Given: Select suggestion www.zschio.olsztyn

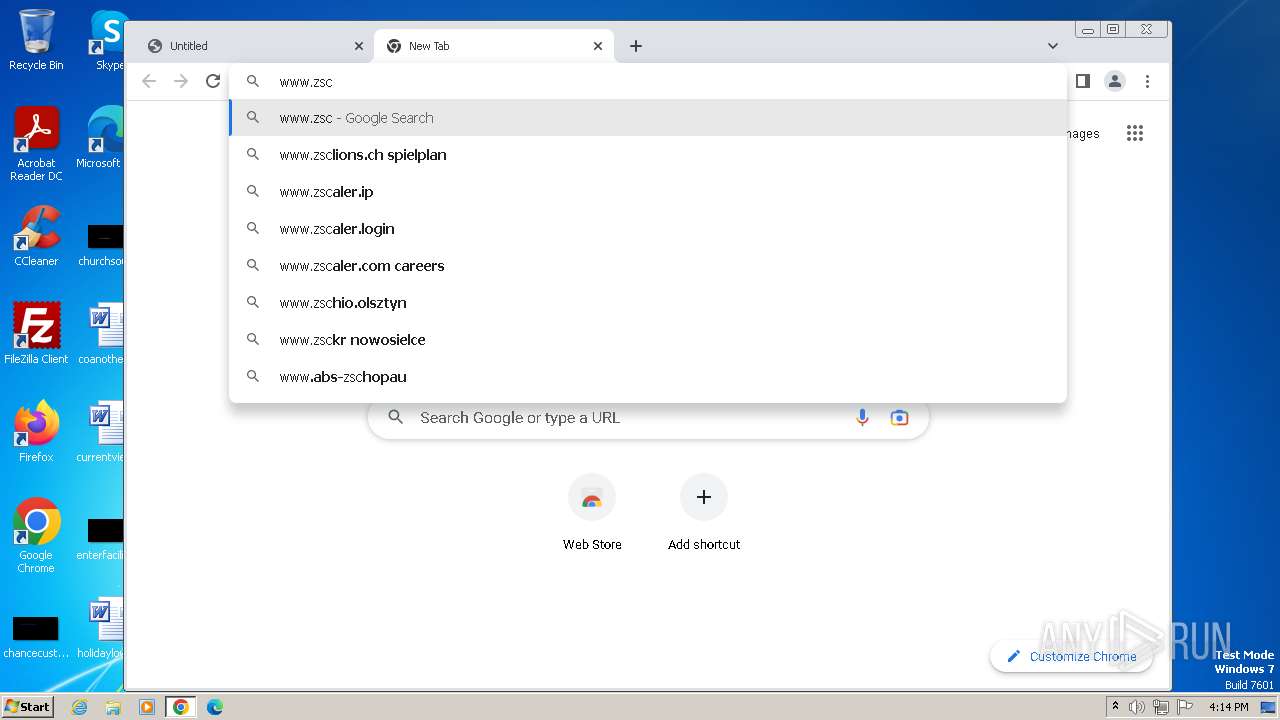Looking at the screenshot, I should coord(648,303).
